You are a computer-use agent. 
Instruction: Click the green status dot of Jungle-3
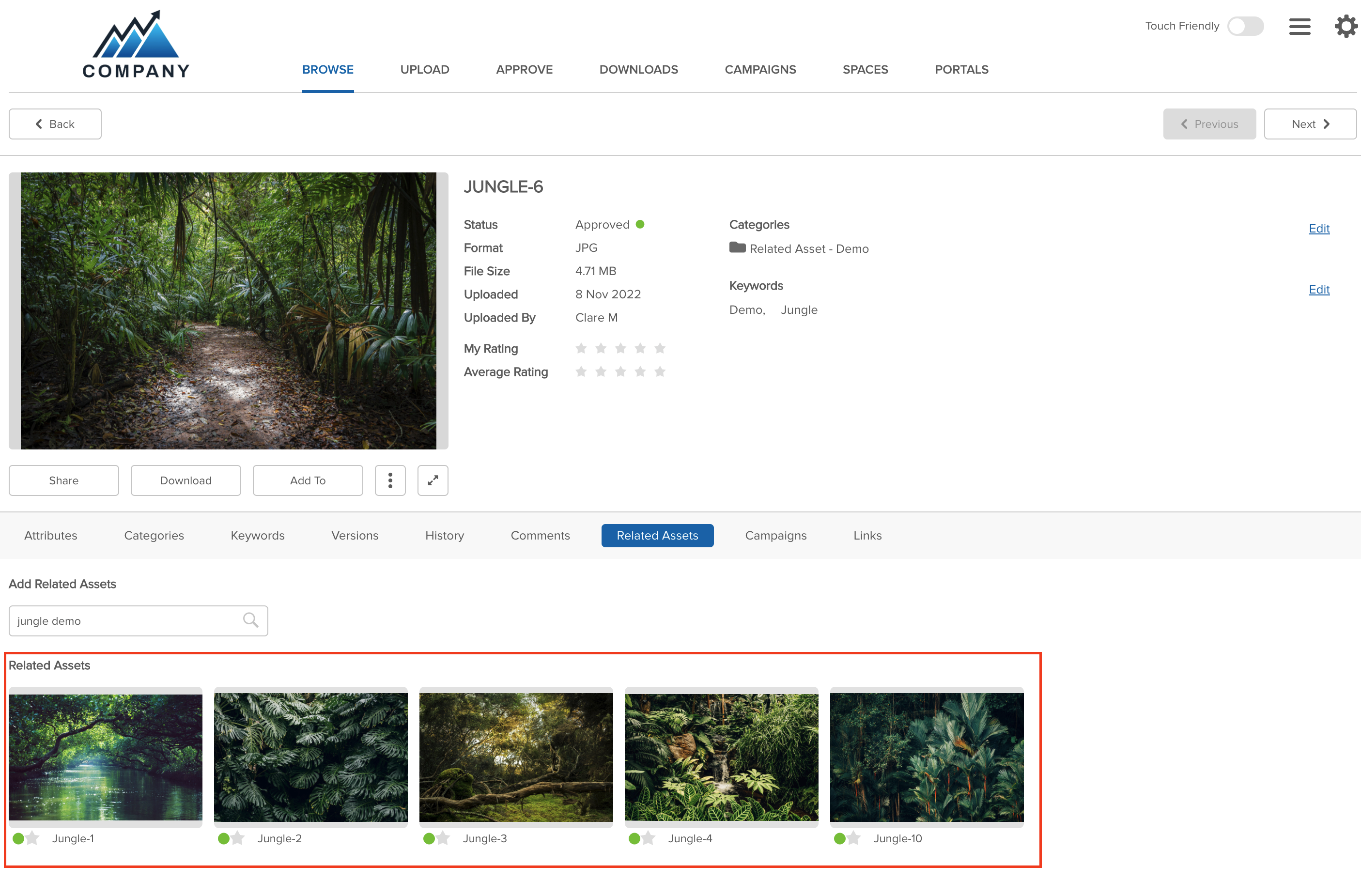coord(429,838)
